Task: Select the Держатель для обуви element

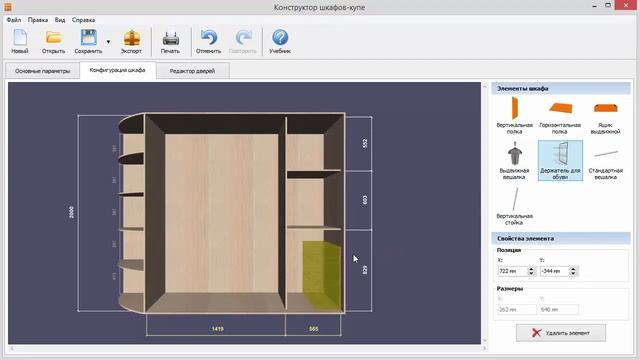Action: click(x=560, y=160)
